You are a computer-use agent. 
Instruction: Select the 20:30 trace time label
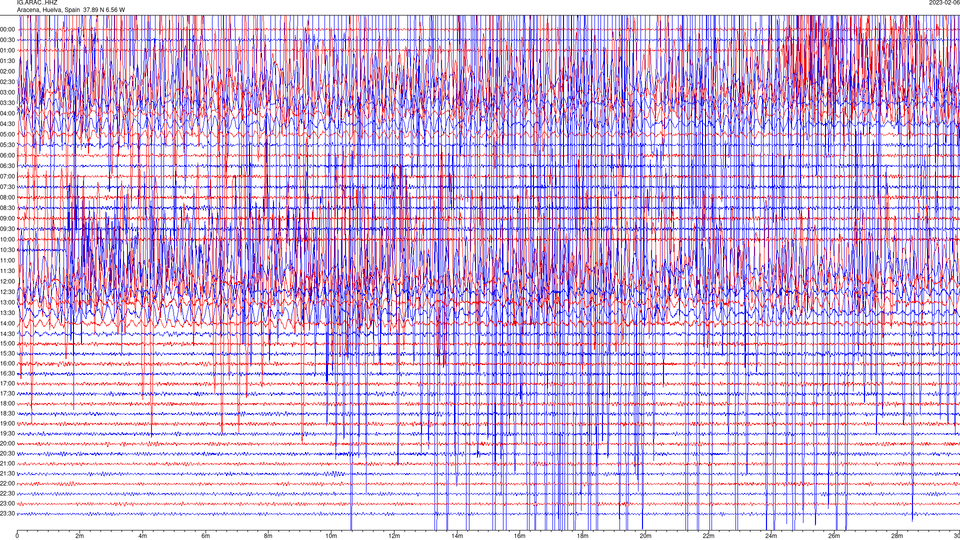(x=7, y=454)
